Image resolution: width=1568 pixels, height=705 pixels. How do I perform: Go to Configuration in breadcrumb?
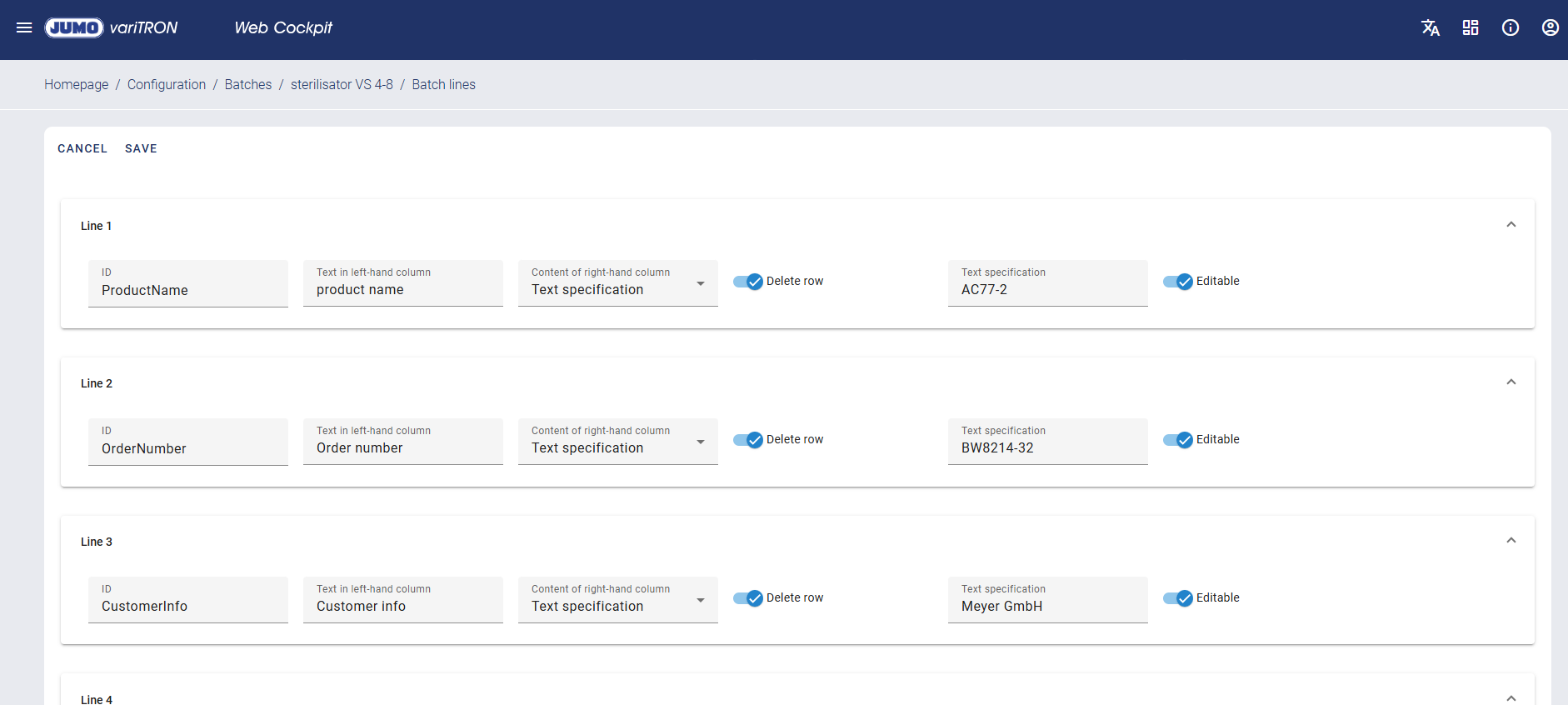point(167,85)
